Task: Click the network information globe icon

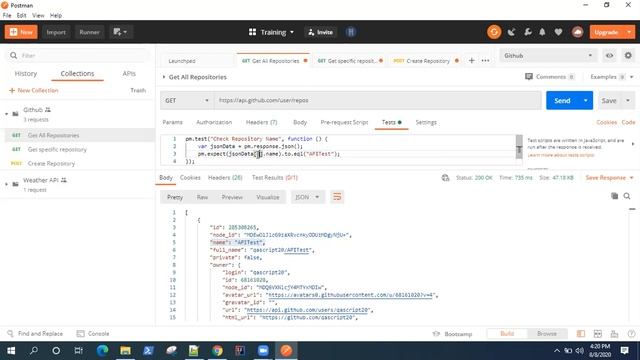Action: pos(445,178)
